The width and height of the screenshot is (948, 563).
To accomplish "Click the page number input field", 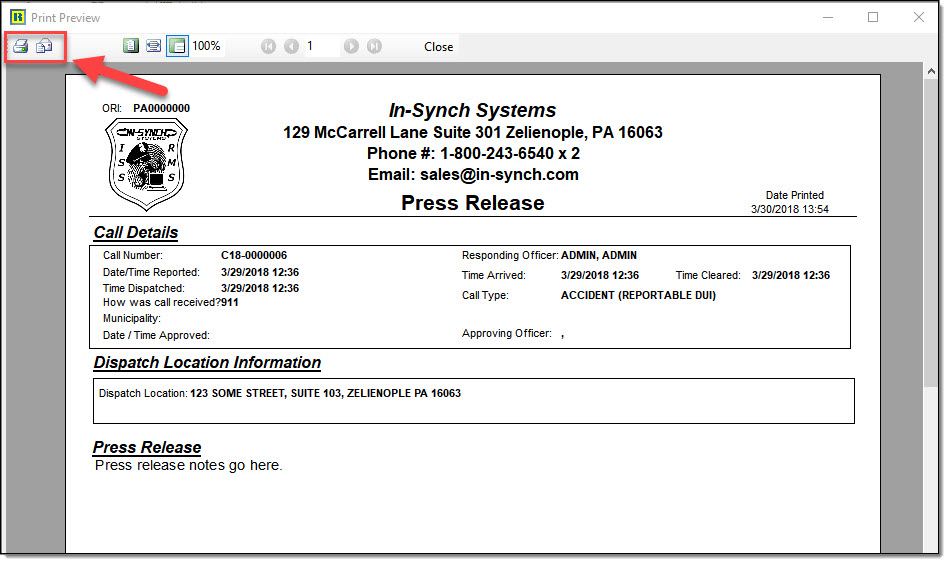I will 321,46.
